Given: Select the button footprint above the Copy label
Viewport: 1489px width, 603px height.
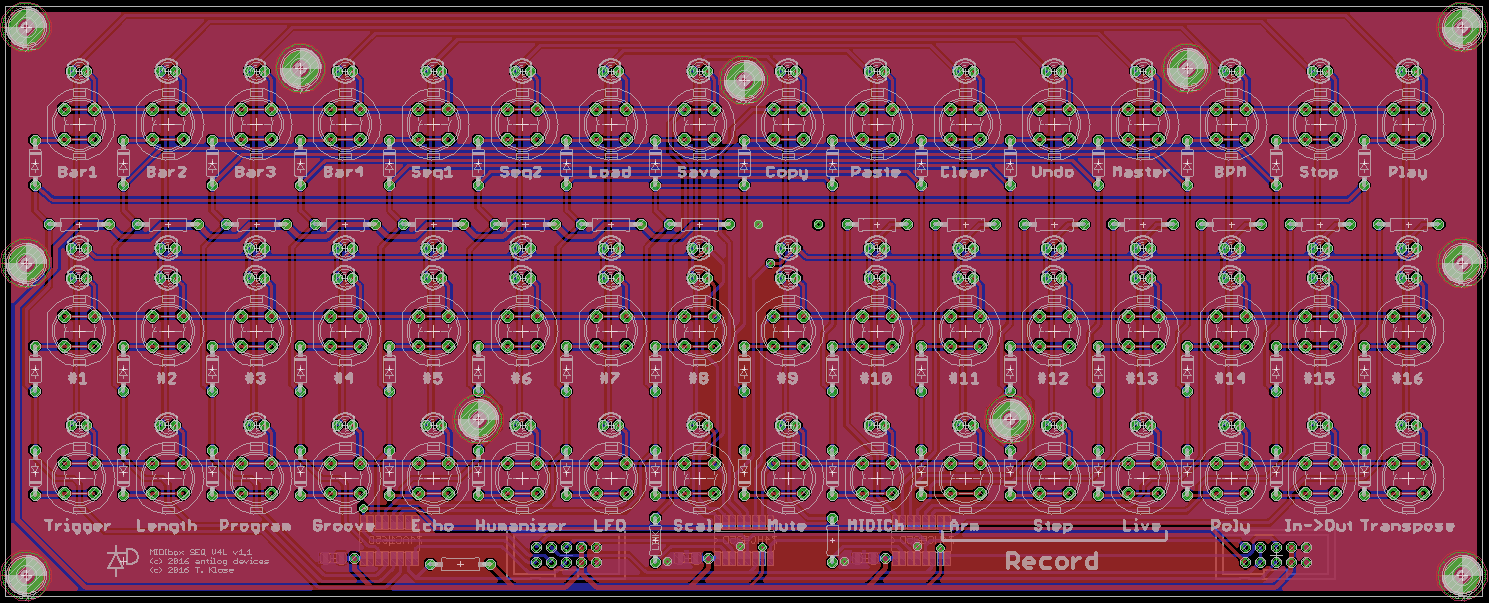Looking at the screenshot, I should [x=787, y=124].
